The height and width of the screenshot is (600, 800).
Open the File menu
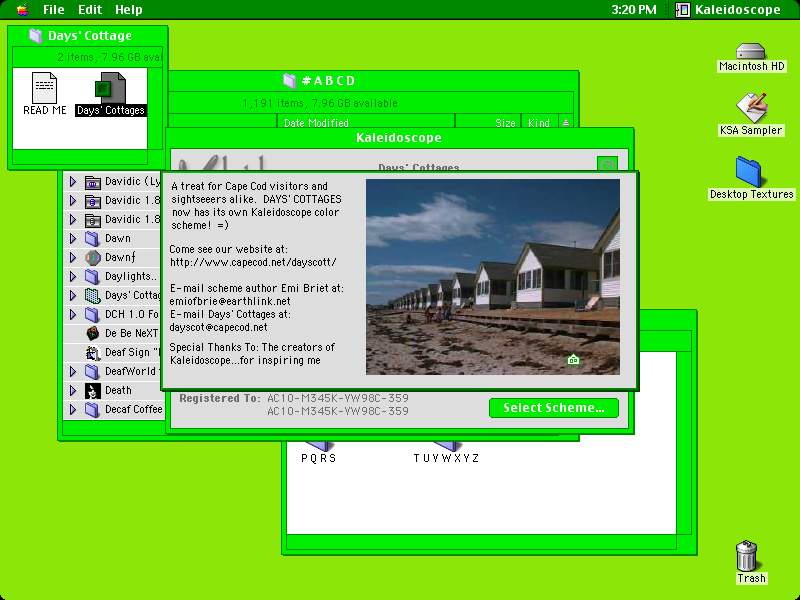(x=54, y=10)
